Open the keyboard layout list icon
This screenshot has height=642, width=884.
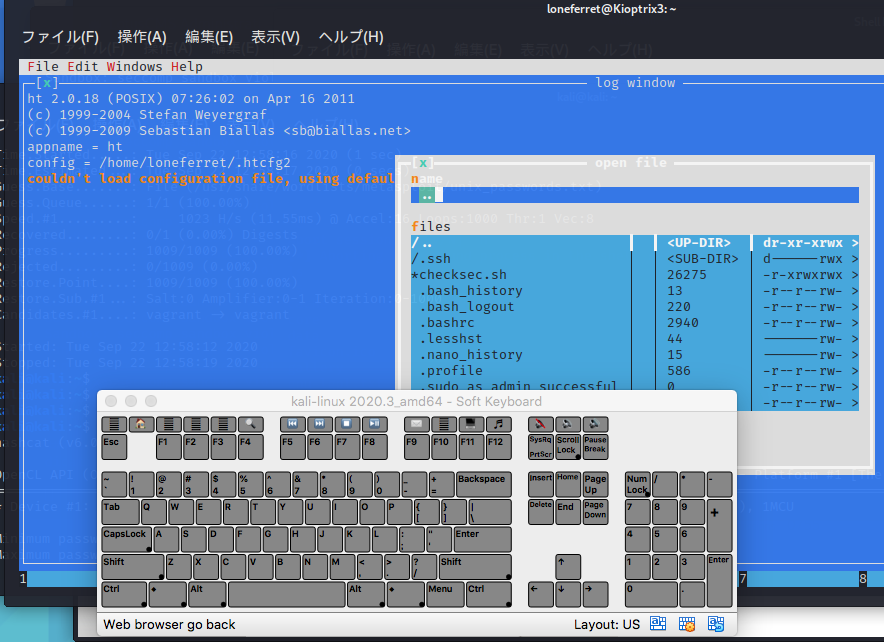657,623
